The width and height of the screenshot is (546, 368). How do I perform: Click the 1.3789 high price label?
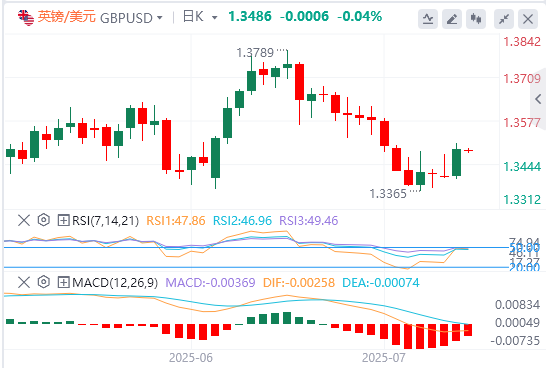pyautogui.click(x=255, y=53)
